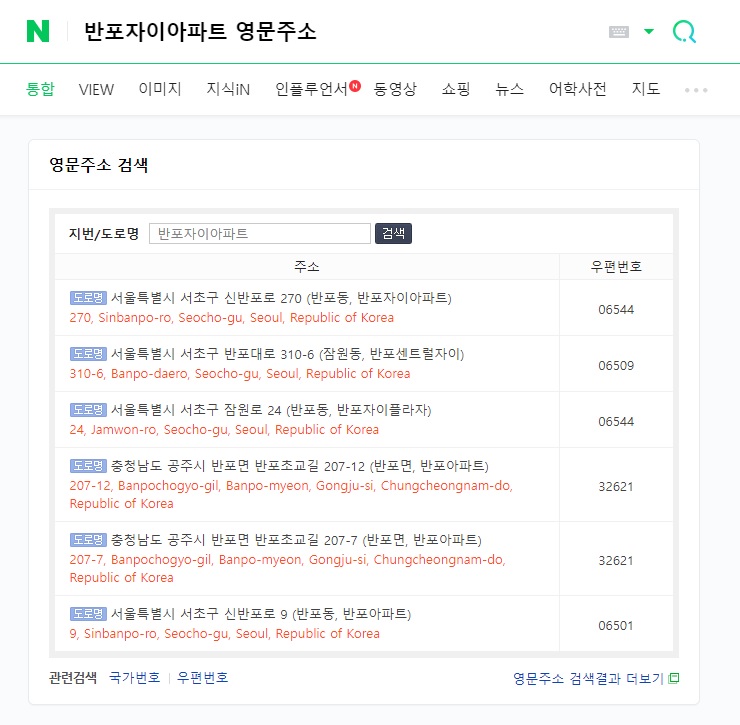Open the 어학사전 tab
This screenshot has width=740, height=725.
pos(578,89)
